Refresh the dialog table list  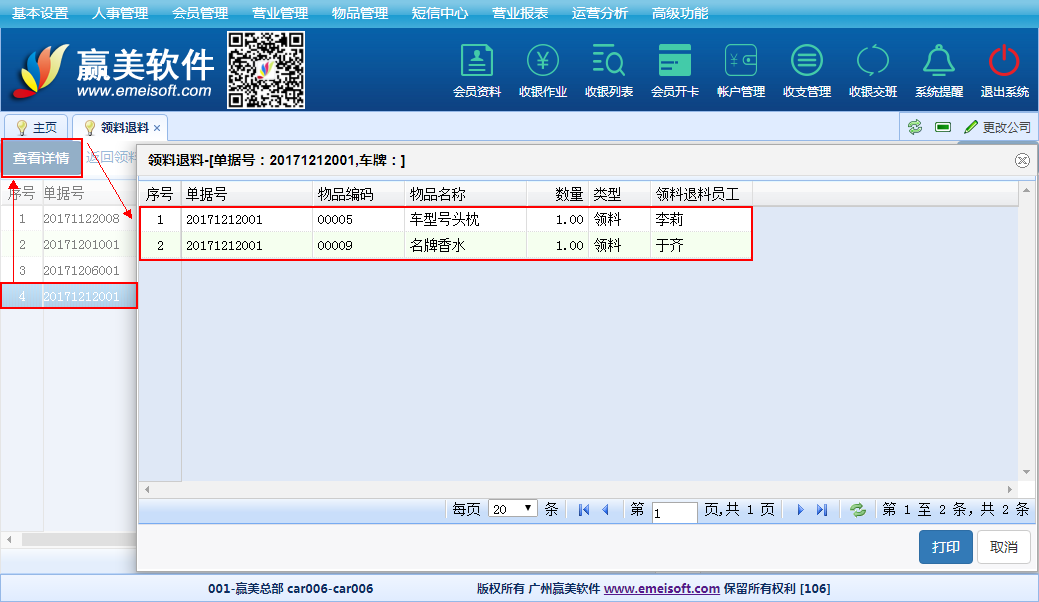click(857, 510)
